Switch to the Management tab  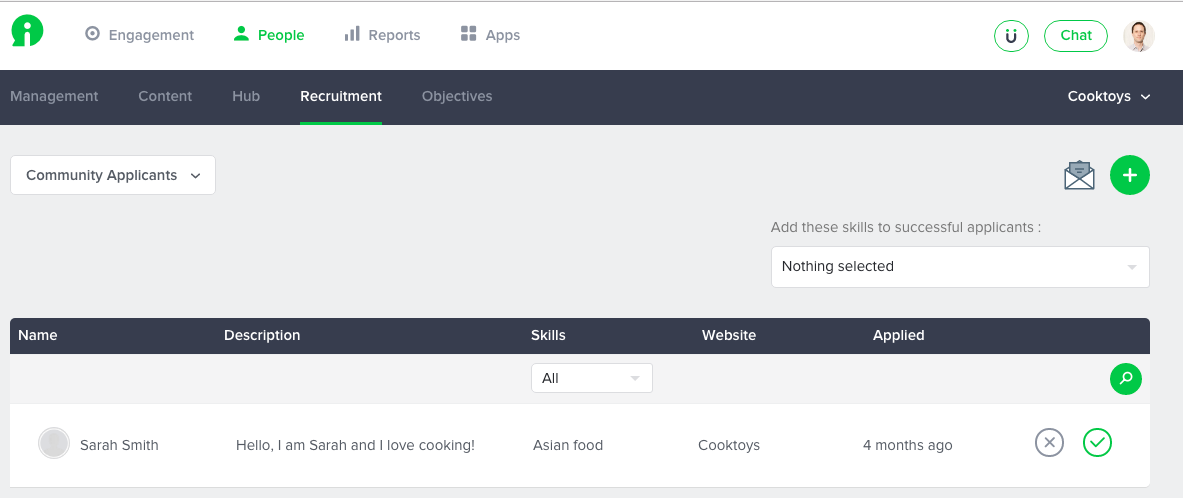click(x=54, y=97)
